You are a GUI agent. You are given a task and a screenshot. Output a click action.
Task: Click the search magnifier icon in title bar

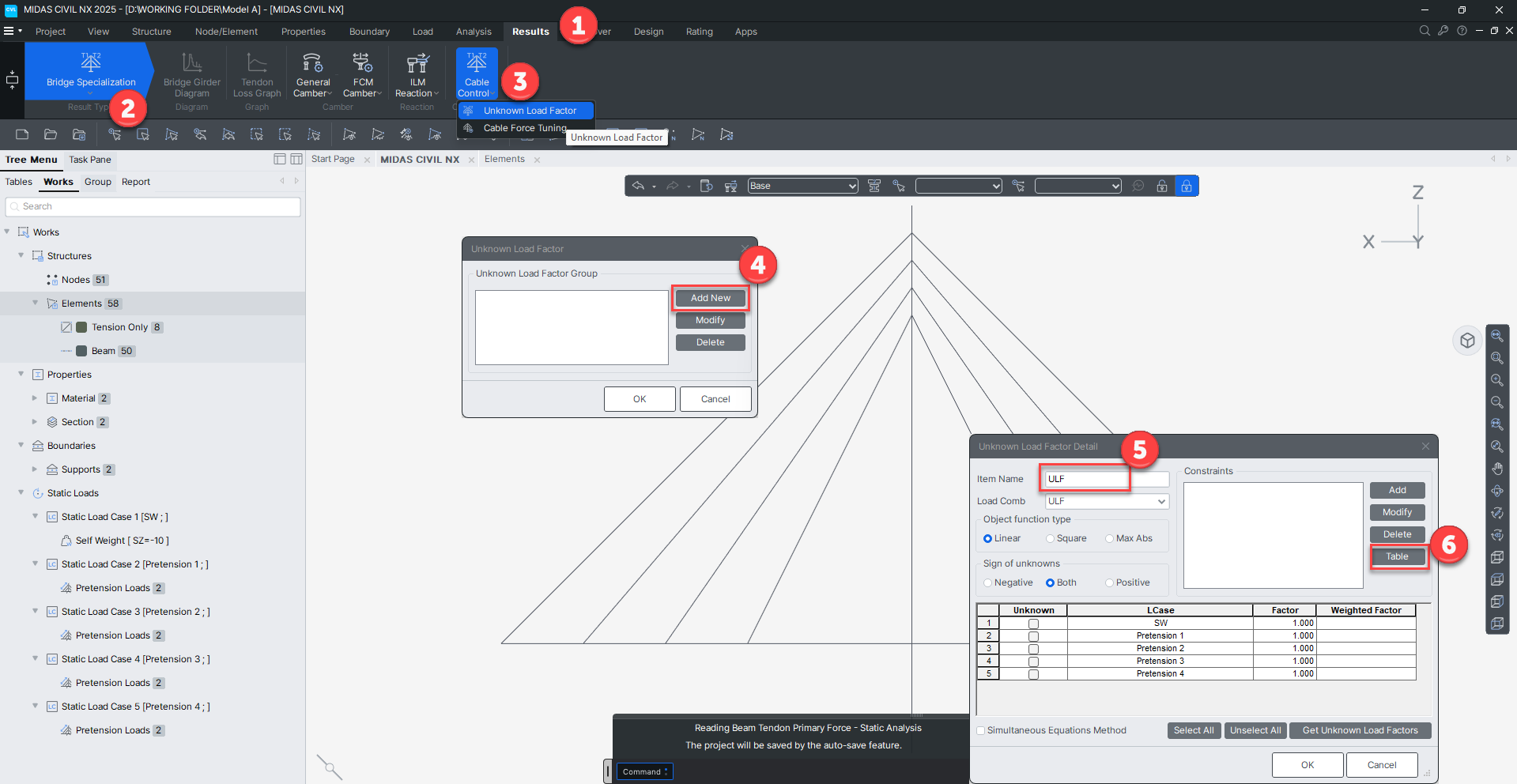[x=1425, y=31]
